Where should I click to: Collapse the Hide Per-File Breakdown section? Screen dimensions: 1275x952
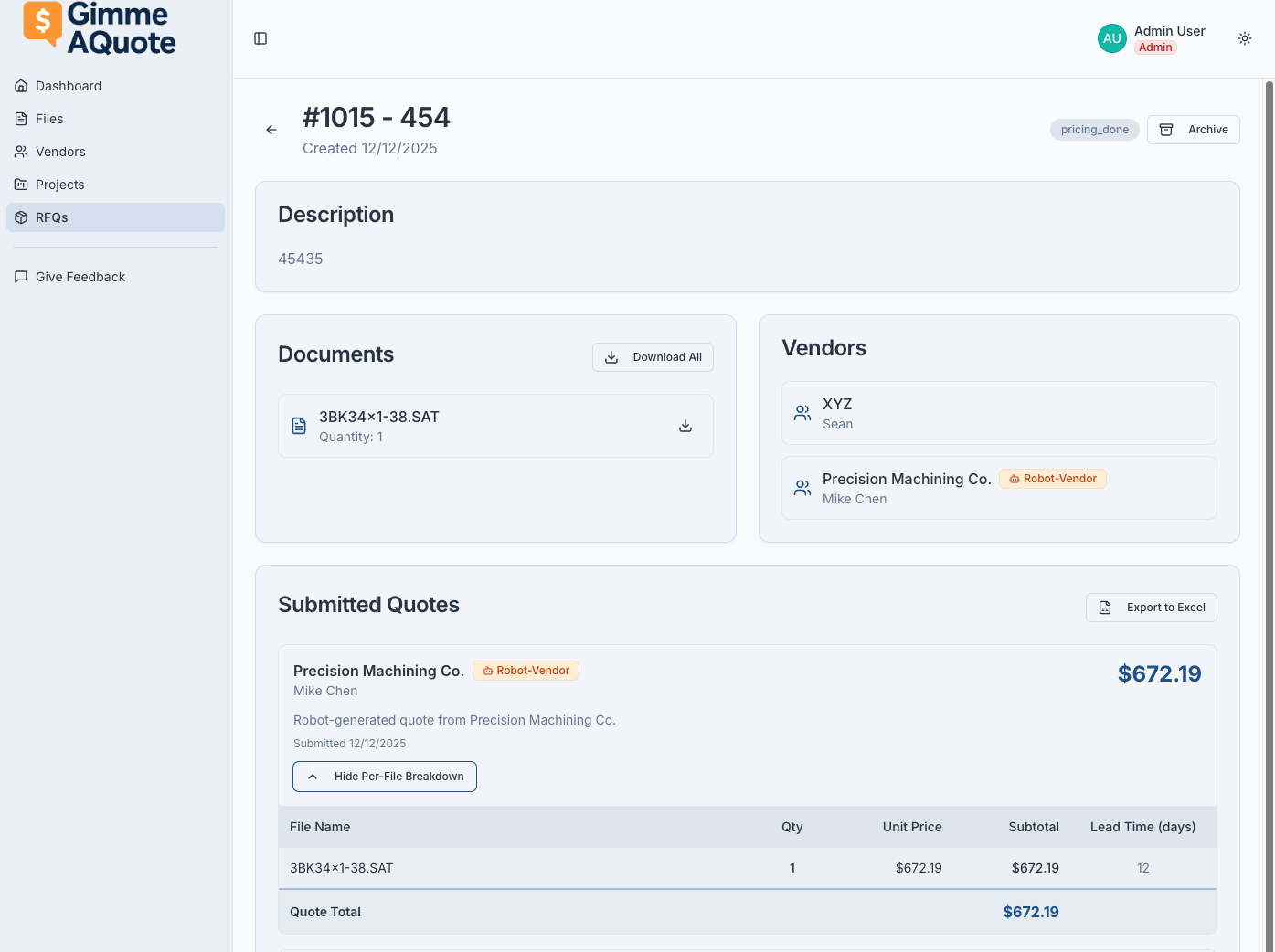pos(385,777)
